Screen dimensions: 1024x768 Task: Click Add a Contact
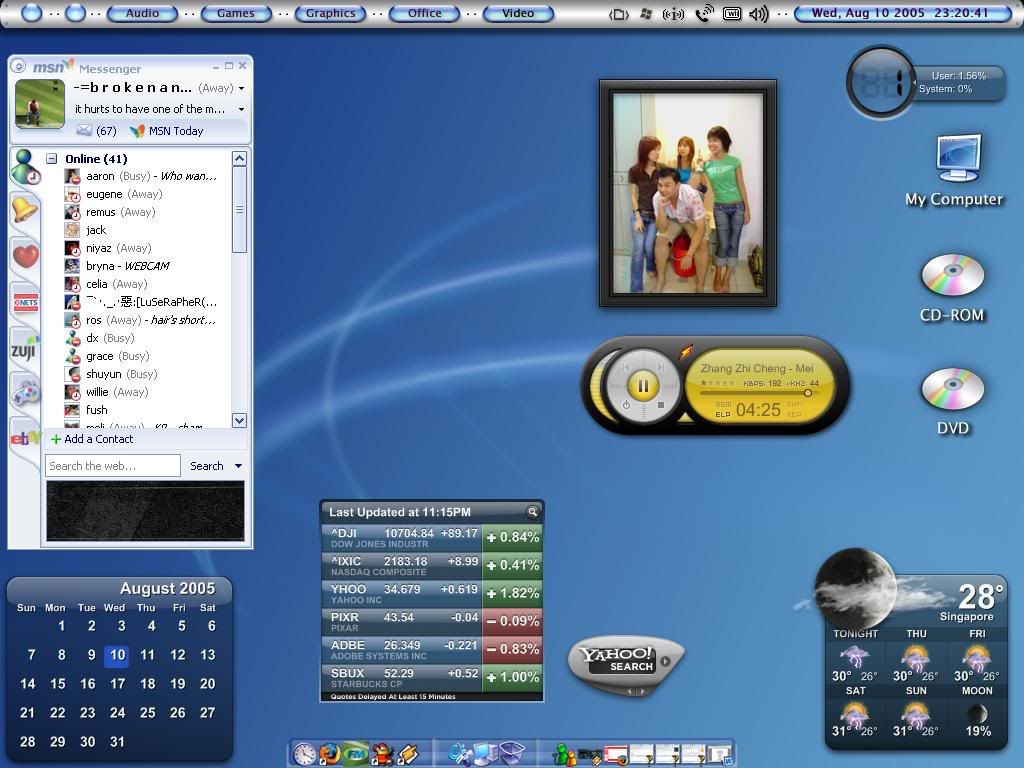(92, 440)
